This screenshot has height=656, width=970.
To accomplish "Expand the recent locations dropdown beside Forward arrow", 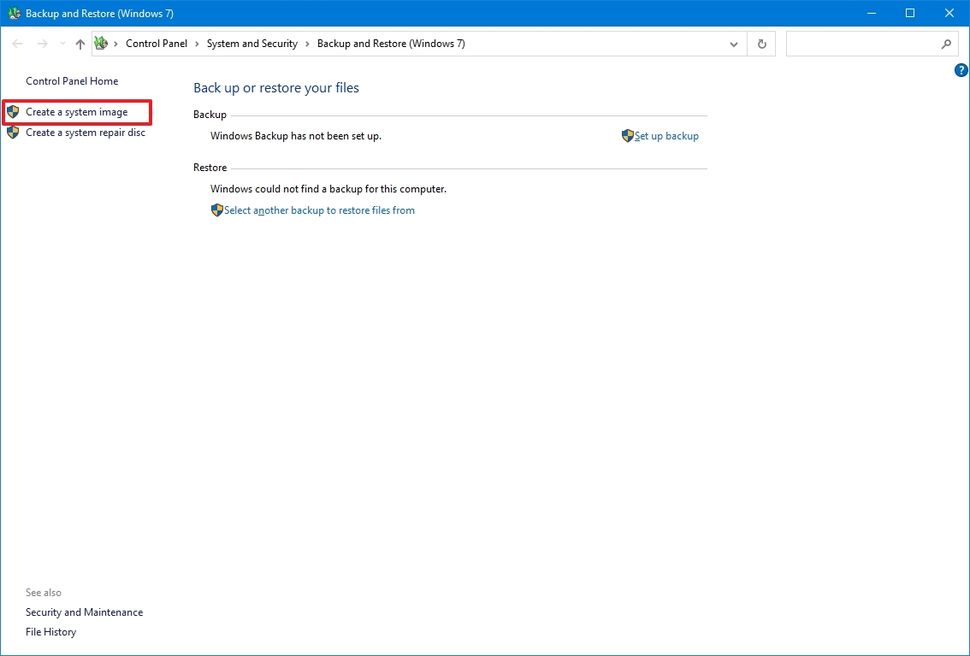I will [61, 43].
